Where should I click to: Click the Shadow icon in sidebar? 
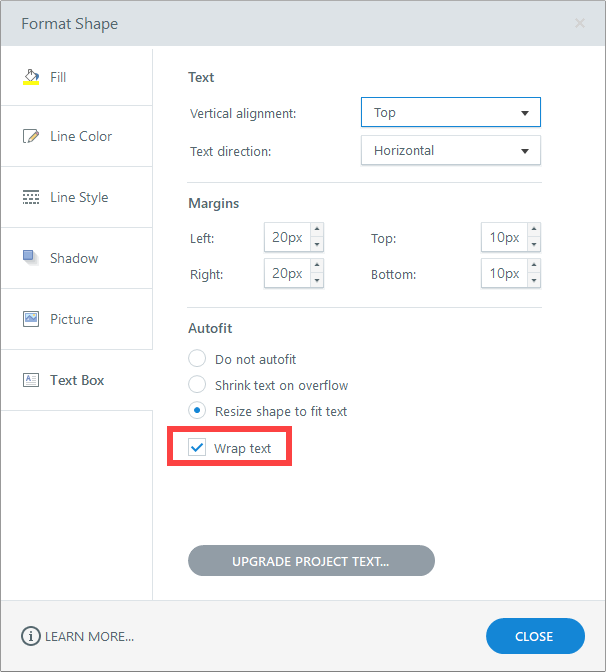click(x=31, y=257)
